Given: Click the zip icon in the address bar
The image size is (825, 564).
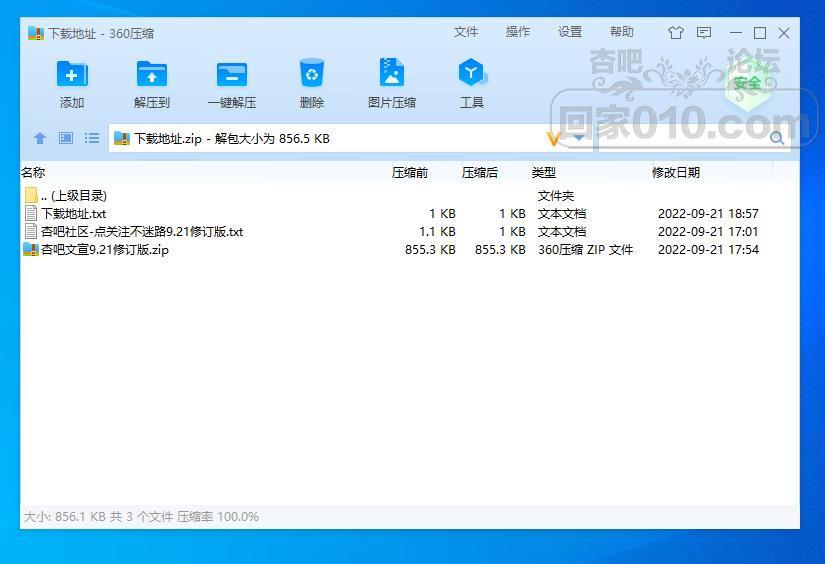Looking at the screenshot, I should pos(122,138).
